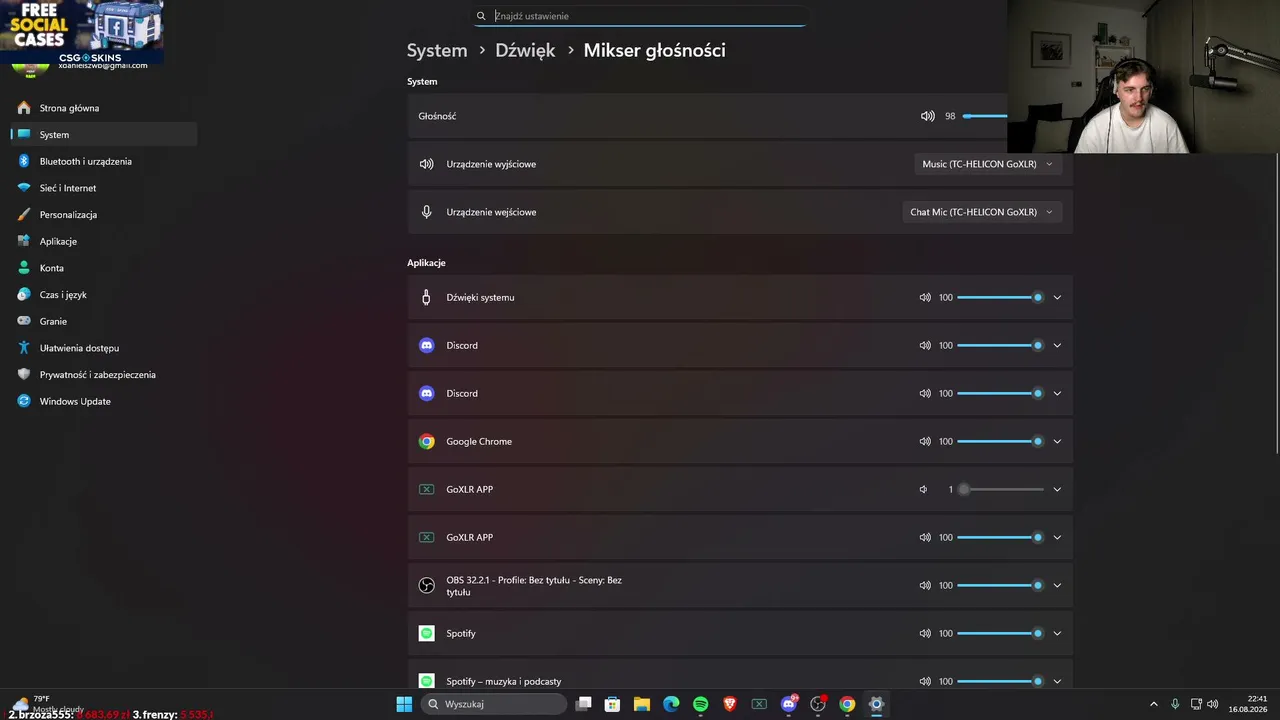Click the GoXLR APP slider set to 1
This screenshot has height=720, width=1280.
[x=1000, y=489]
